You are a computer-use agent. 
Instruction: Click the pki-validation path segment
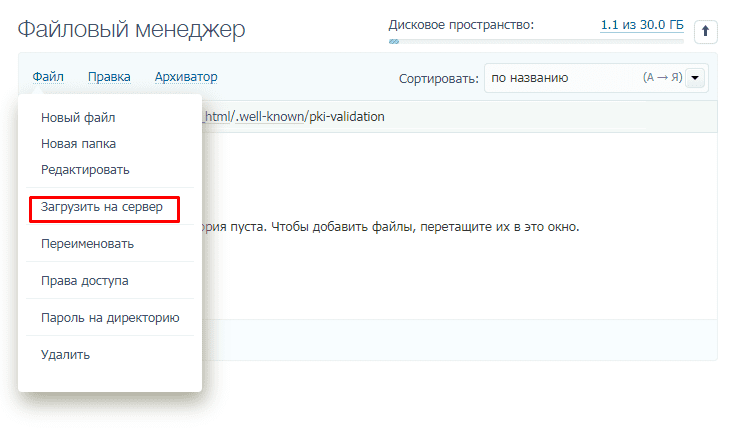(x=347, y=116)
